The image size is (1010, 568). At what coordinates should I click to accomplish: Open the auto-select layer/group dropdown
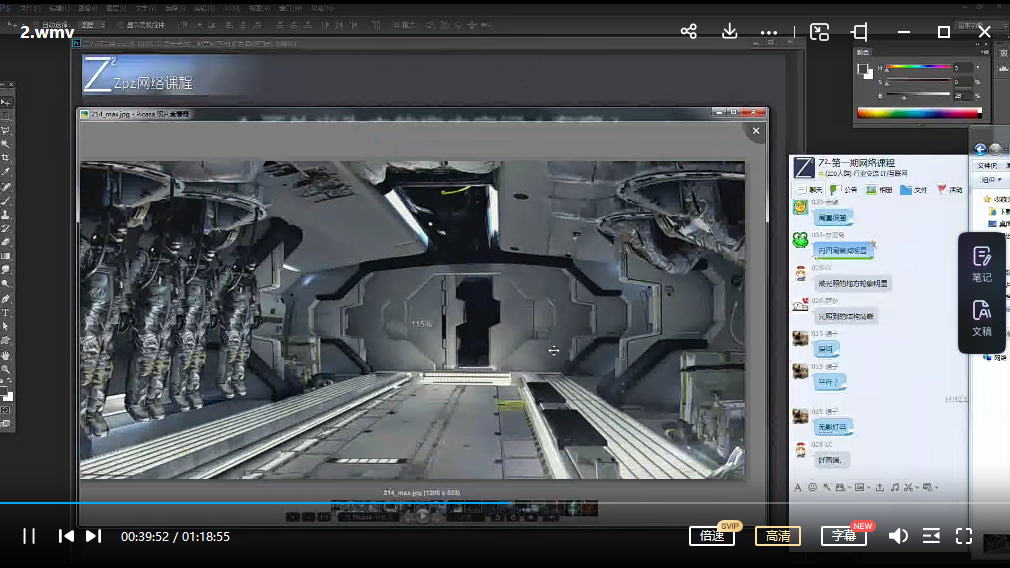93,25
